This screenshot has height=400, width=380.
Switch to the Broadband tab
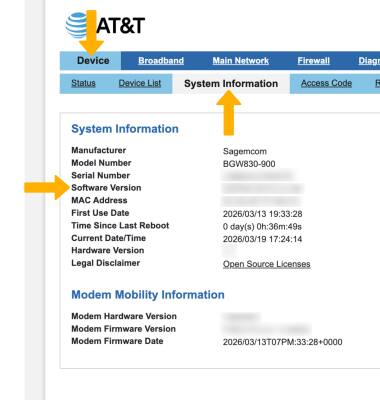[x=161, y=61]
